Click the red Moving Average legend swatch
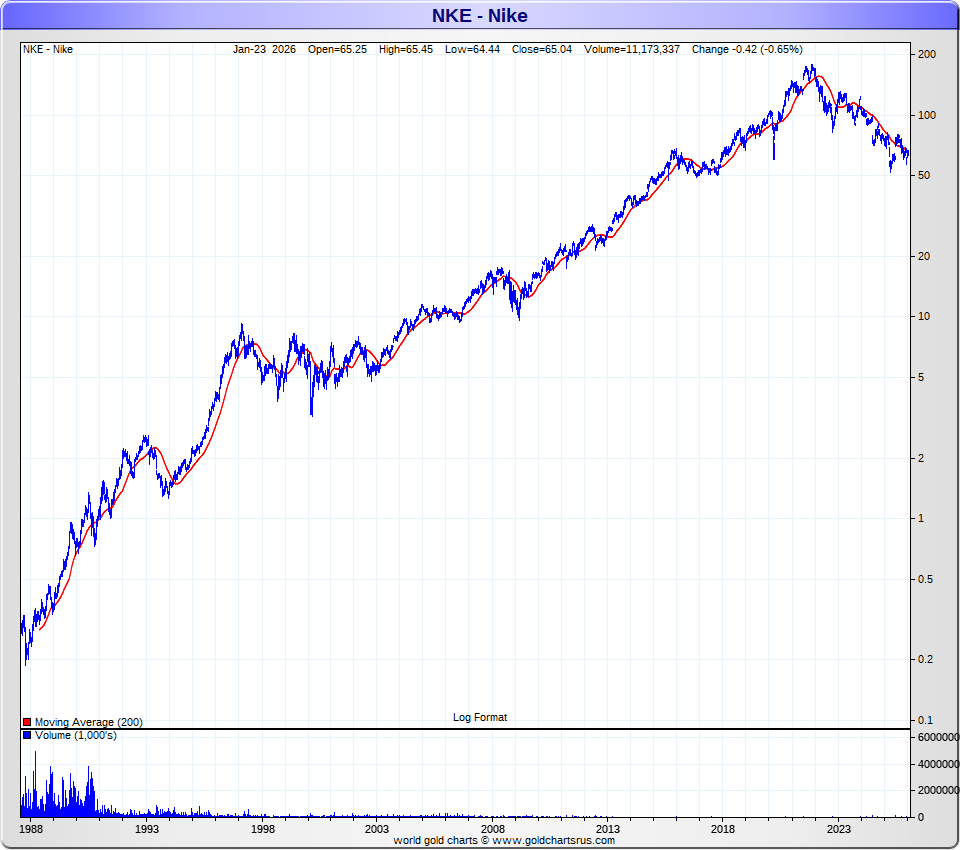Image resolution: width=960 pixels, height=850 pixels. [x=27, y=722]
